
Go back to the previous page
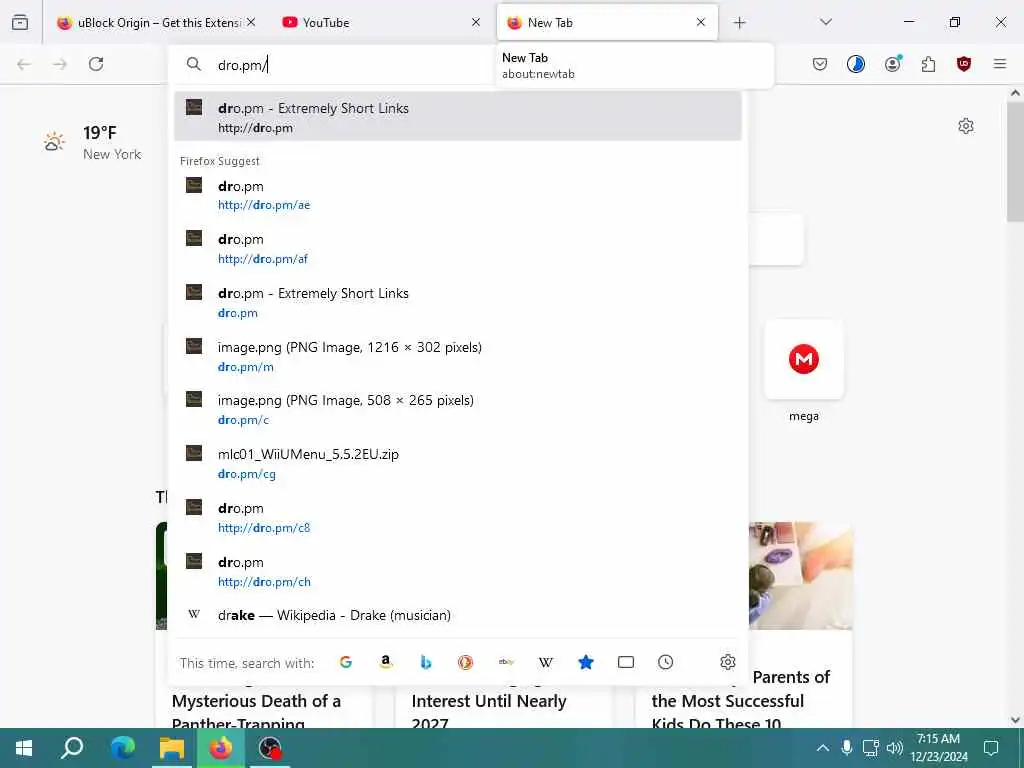(x=24, y=64)
